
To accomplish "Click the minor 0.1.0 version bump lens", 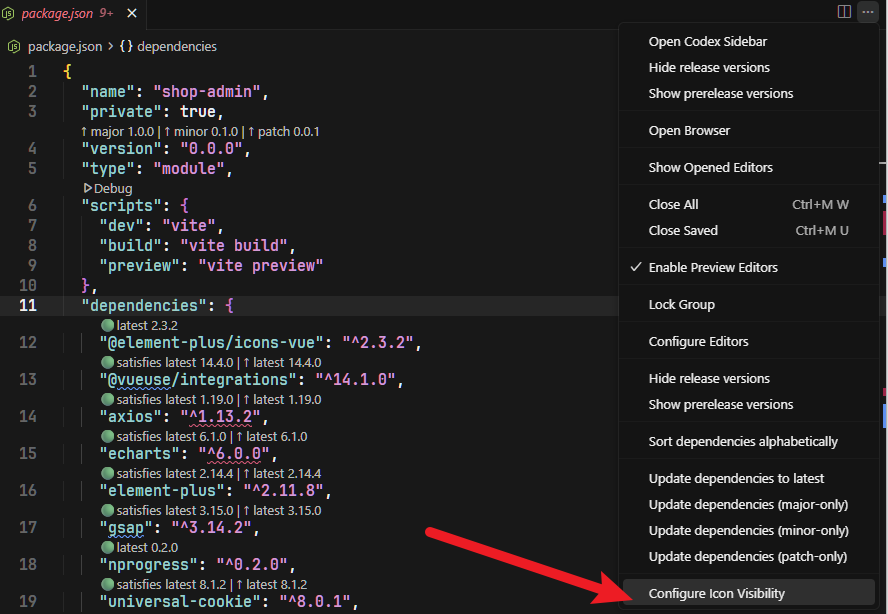I will click(201, 131).
